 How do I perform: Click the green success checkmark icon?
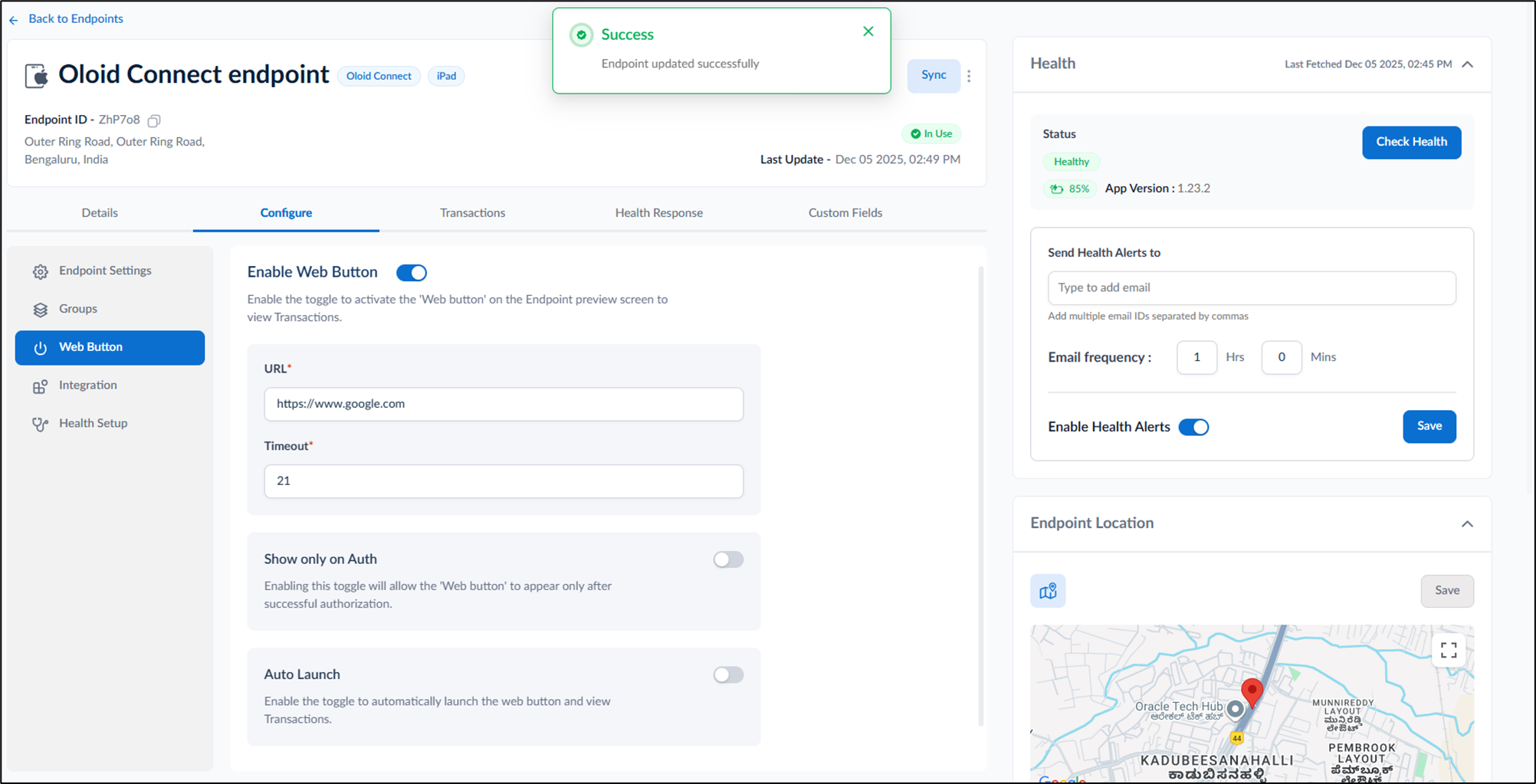582,34
